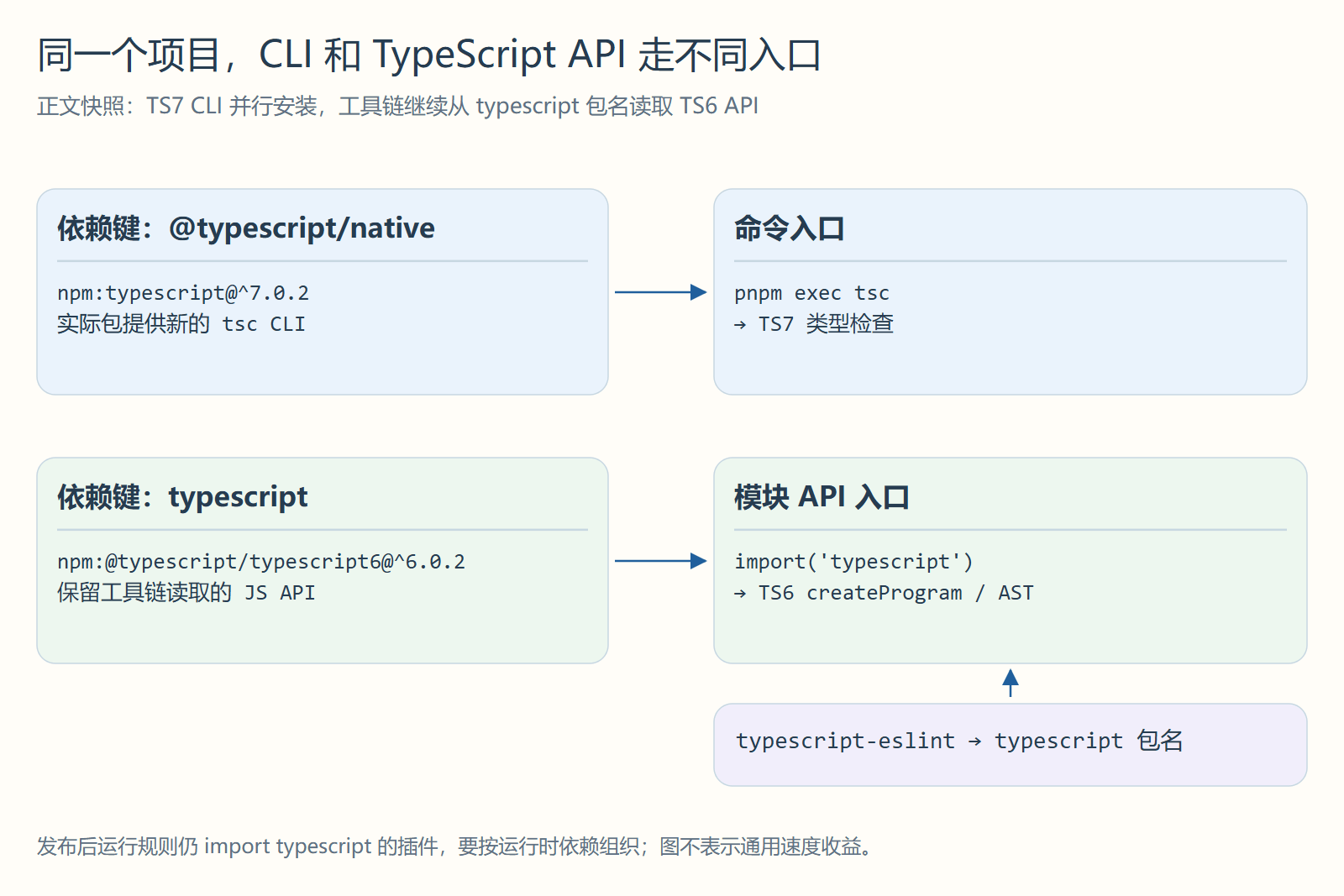Select the "pnpm exec tsc" command text
The image size is (1344, 896).
pos(811,293)
